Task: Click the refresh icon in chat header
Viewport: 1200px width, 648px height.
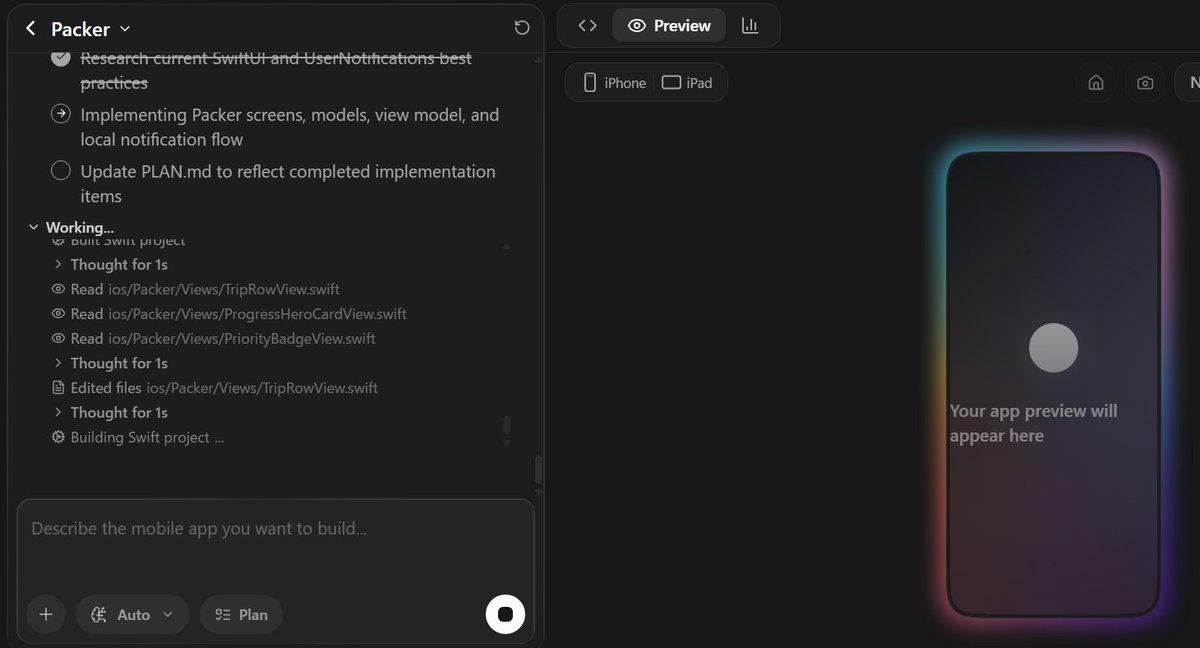Action: click(x=521, y=28)
